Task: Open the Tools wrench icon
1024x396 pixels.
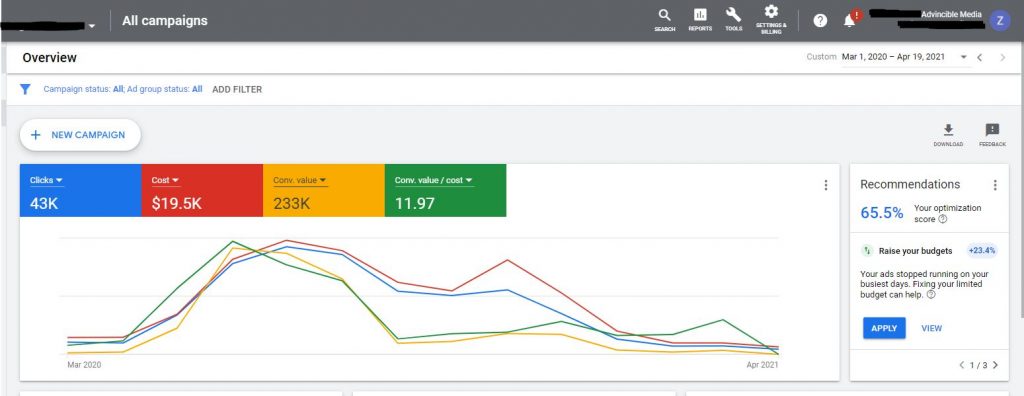Action: (733, 20)
